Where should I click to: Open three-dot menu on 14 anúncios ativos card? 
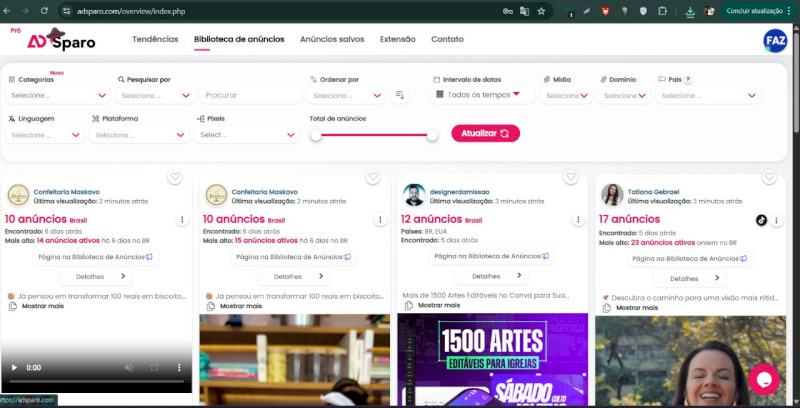182,220
